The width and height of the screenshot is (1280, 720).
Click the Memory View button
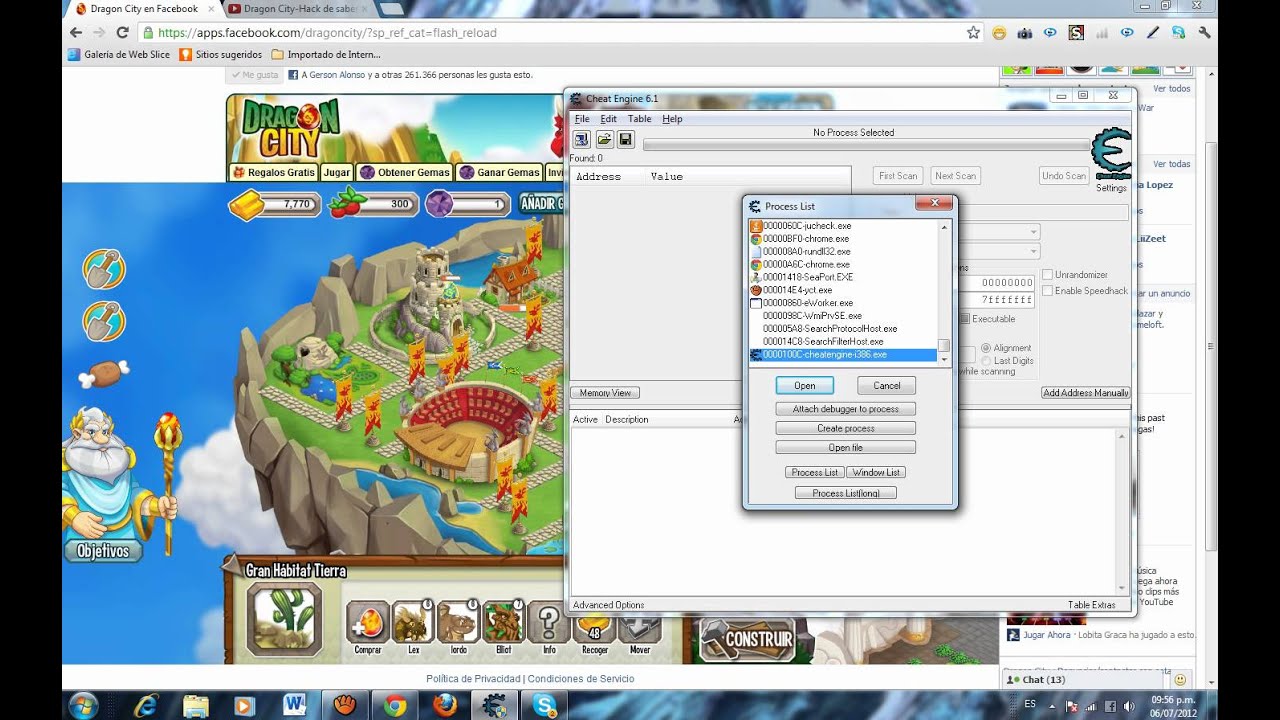605,393
